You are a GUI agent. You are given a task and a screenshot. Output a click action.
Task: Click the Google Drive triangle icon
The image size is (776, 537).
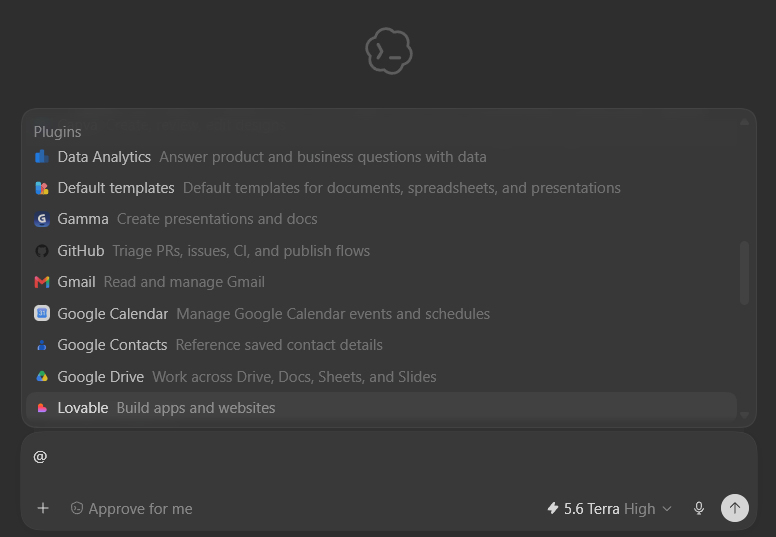42,377
